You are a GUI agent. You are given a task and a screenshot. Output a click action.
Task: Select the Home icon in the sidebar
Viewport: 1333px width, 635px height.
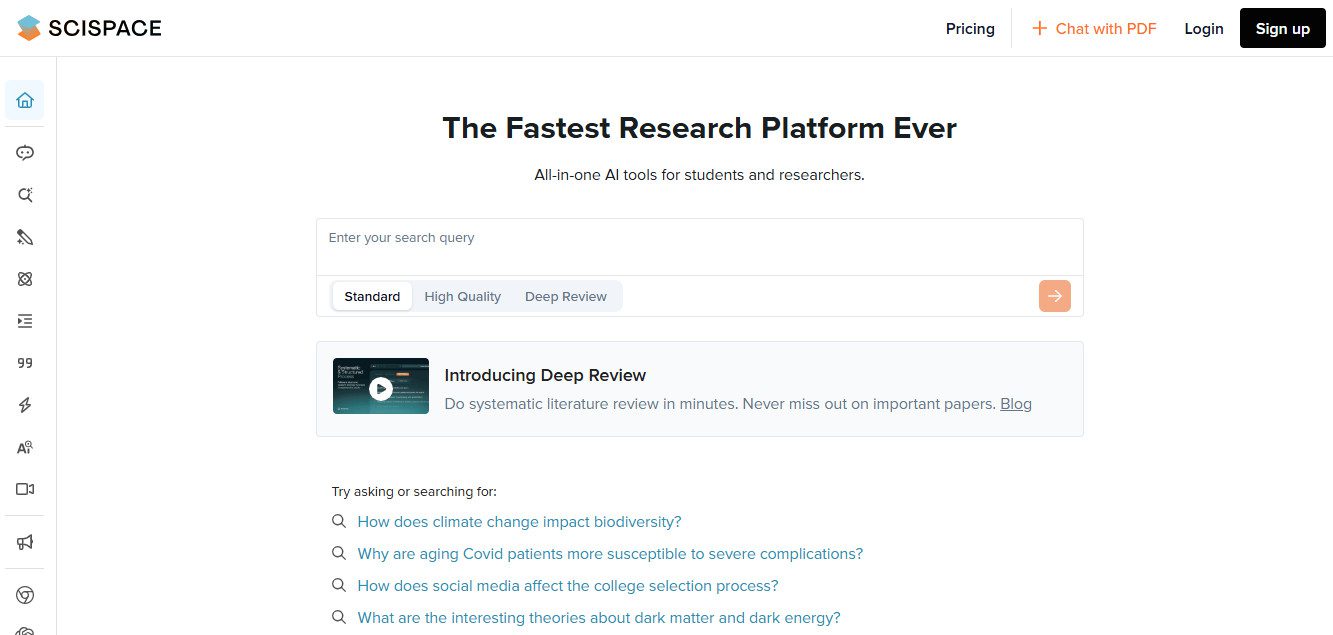coord(24,100)
